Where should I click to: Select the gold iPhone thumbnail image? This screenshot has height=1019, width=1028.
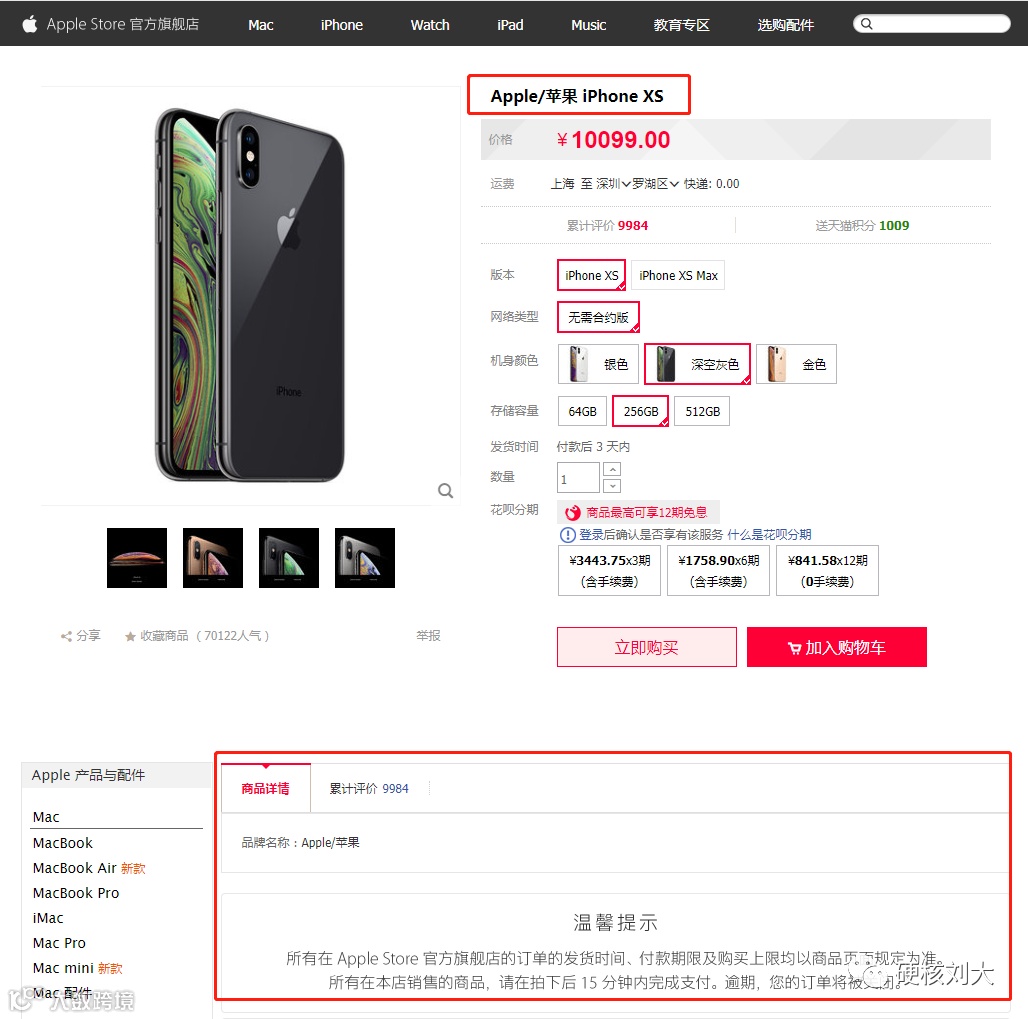tap(212, 557)
